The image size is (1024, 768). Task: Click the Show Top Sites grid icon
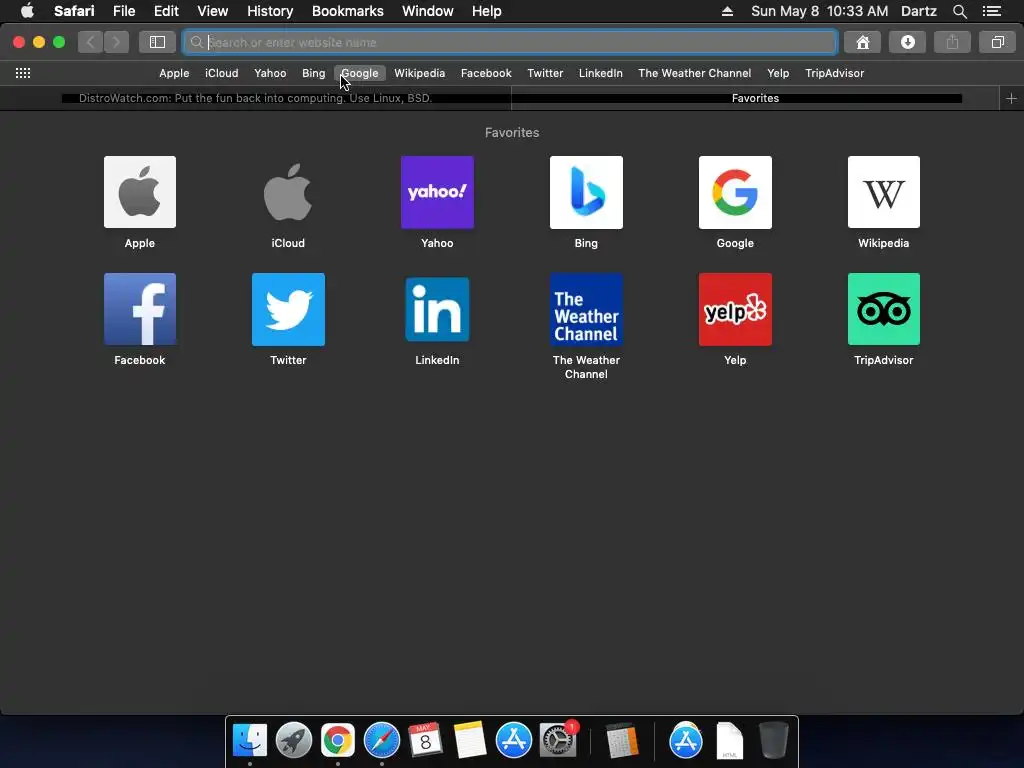(23, 73)
